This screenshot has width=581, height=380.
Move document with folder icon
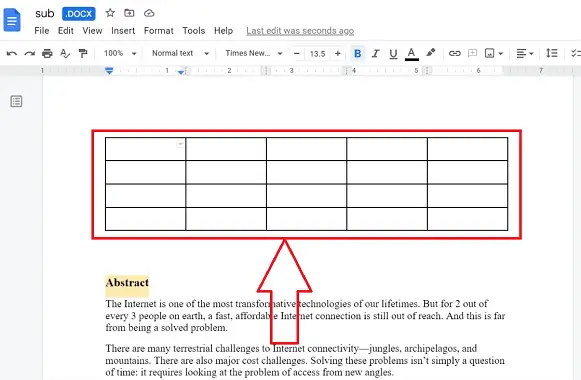(129, 13)
